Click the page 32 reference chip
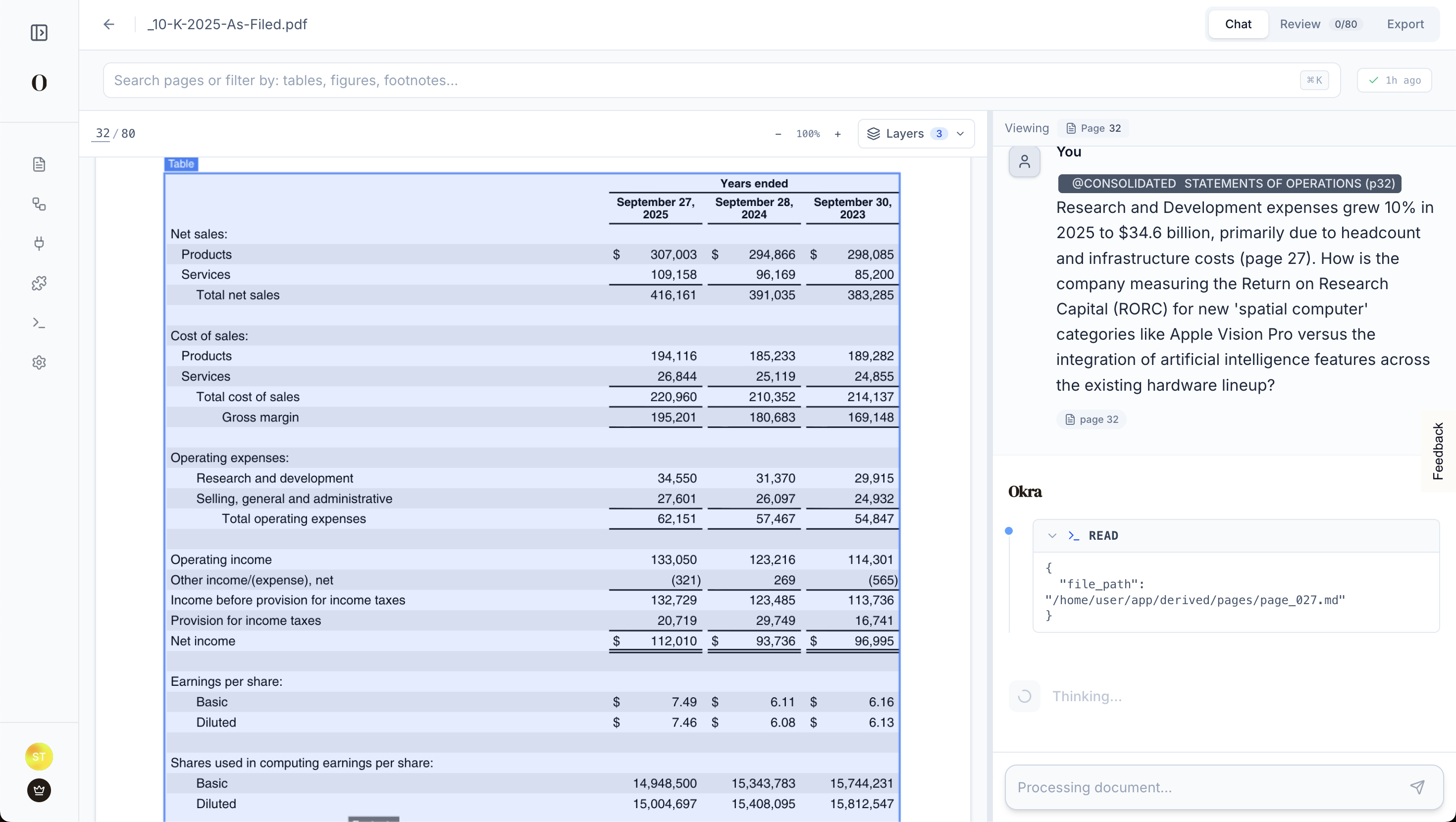The height and width of the screenshot is (822, 1456). (x=1092, y=419)
